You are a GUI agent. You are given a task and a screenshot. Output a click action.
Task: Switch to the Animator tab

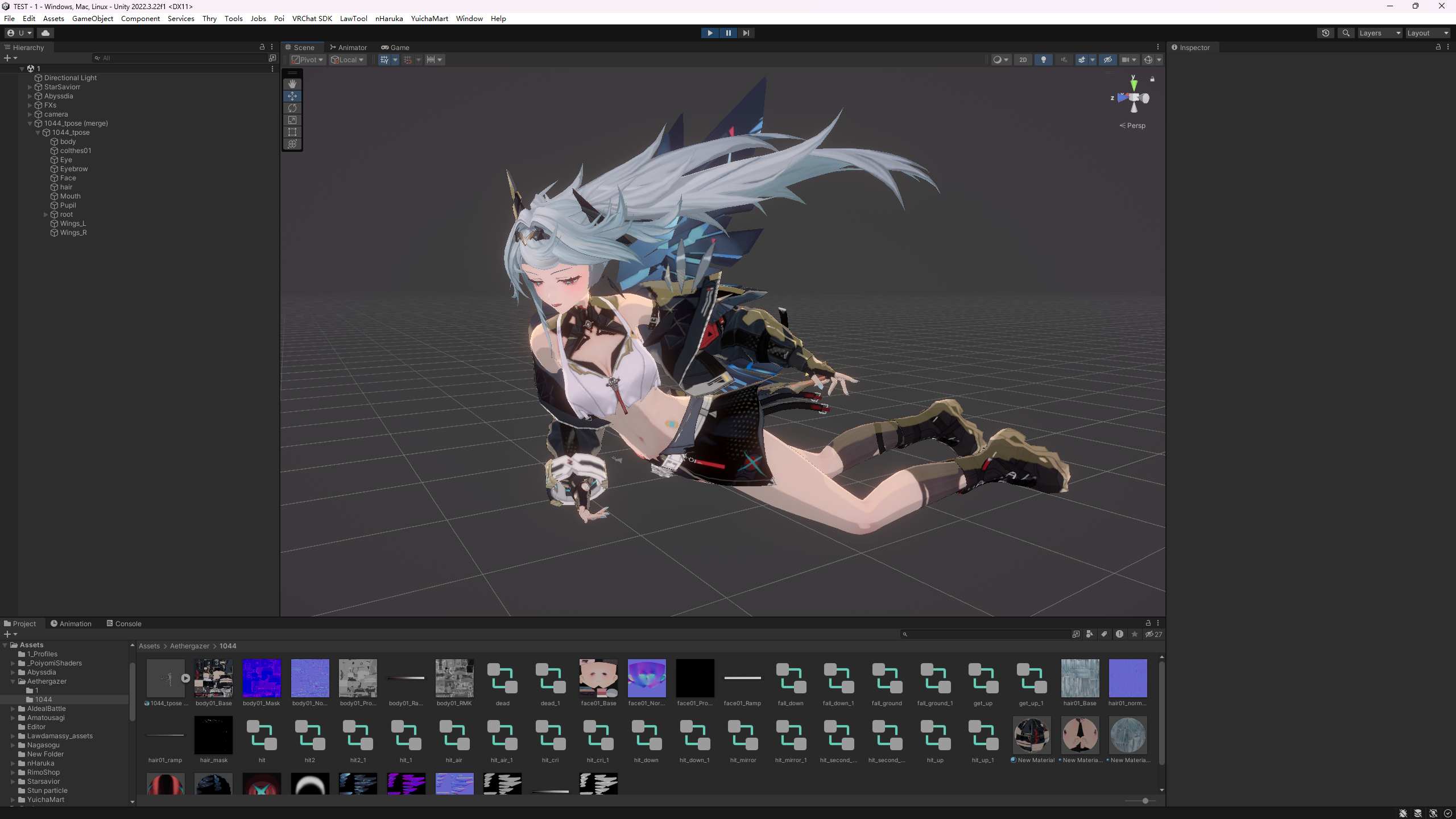(348, 47)
